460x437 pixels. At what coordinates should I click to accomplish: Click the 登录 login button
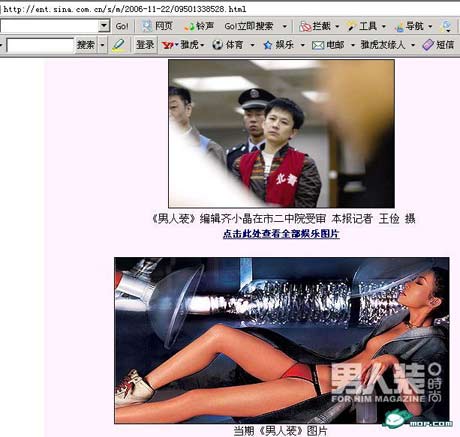click(145, 44)
